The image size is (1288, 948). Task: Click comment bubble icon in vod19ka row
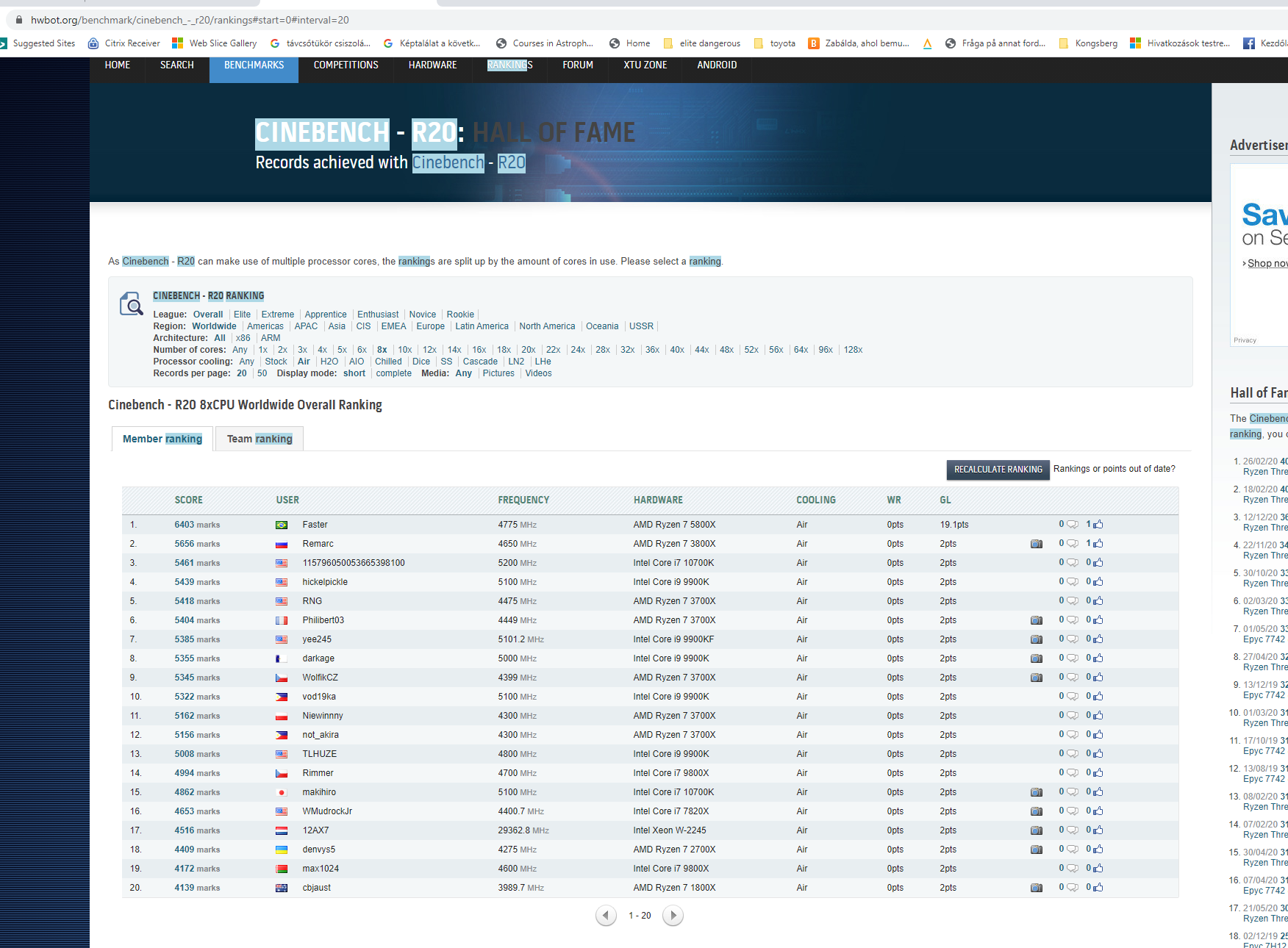tap(1073, 697)
